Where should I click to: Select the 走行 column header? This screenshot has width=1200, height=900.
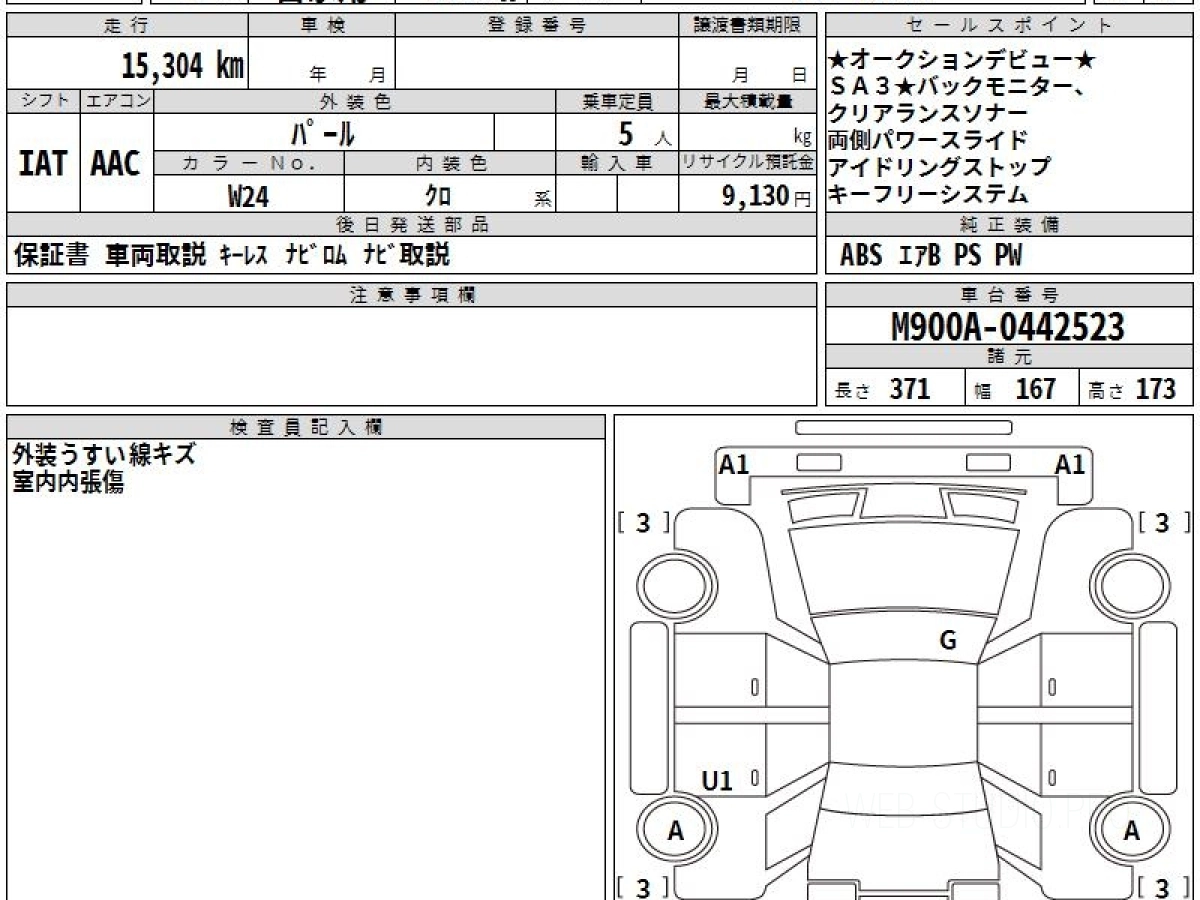[x=126, y=26]
